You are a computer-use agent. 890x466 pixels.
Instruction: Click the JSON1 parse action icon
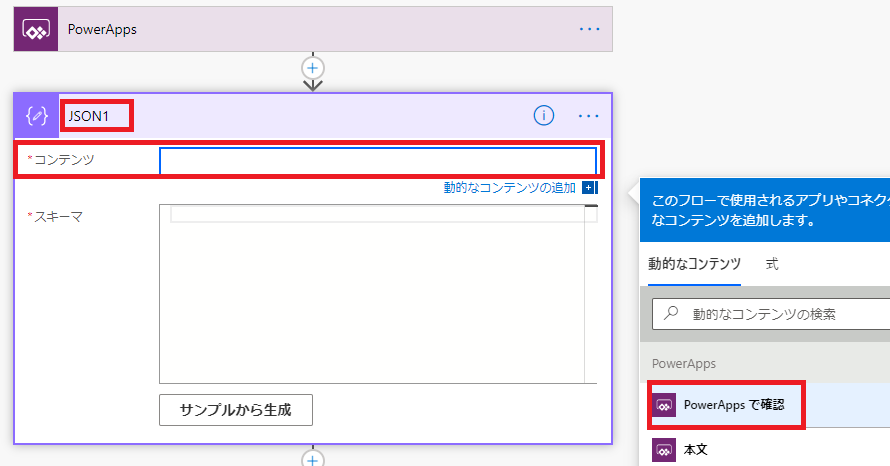(x=36, y=116)
